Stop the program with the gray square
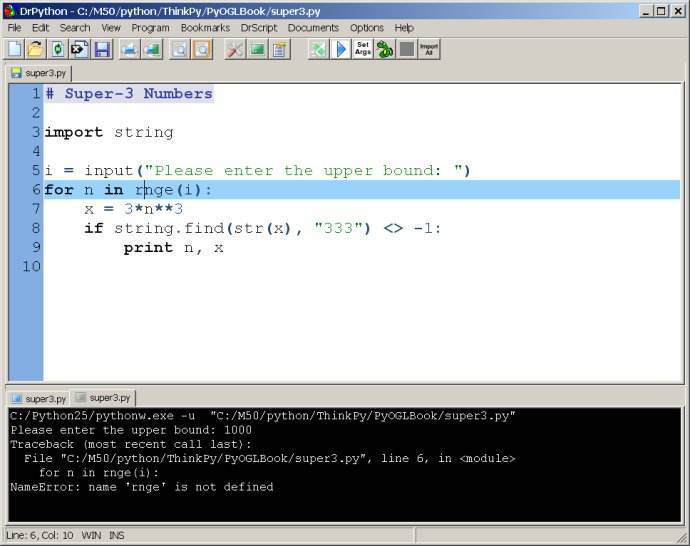 point(407,49)
